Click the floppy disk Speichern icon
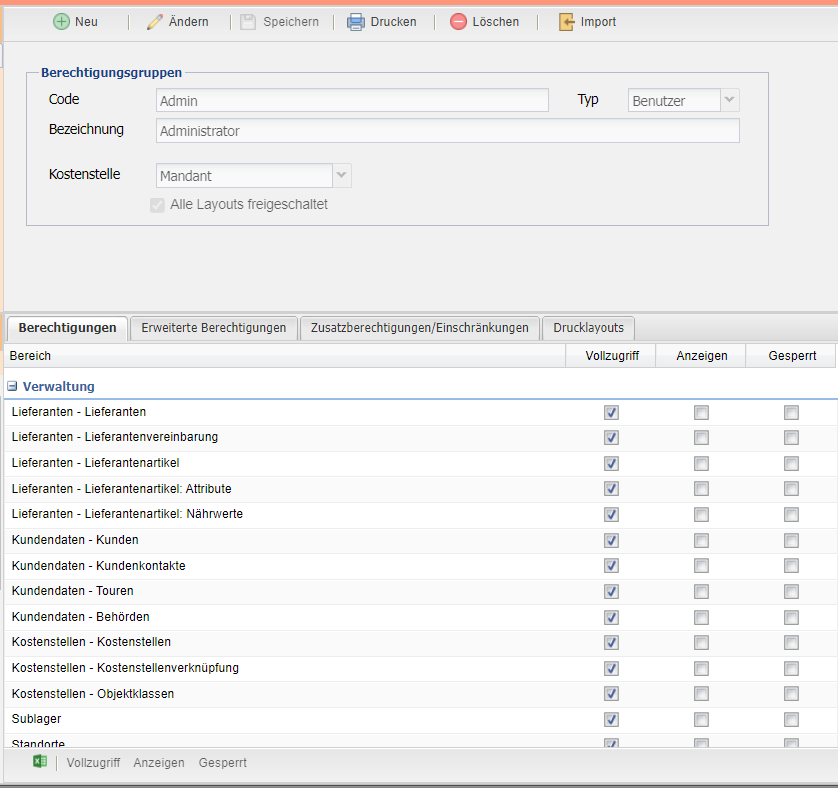Image resolution: width=838 pixels, height=788 pixels. click(x=247, y=22)
